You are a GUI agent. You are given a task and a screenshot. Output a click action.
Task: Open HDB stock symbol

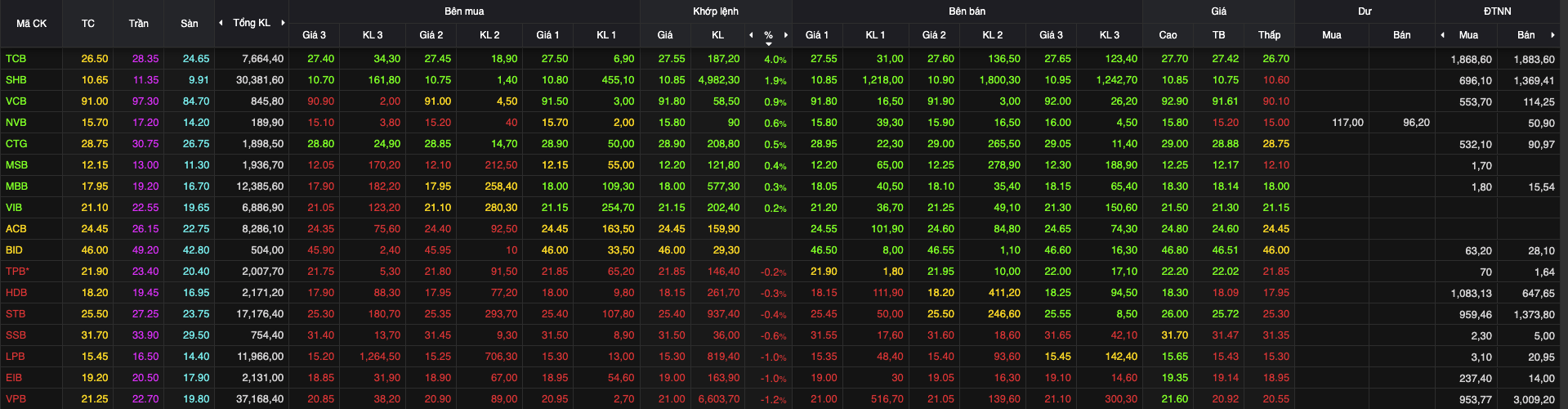[x=16, y=293]
